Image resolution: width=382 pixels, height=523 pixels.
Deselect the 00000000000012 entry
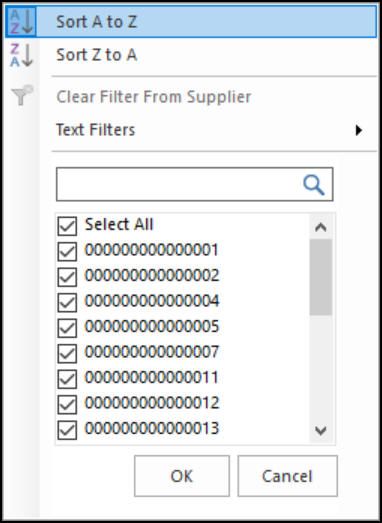tap(67, 404)
